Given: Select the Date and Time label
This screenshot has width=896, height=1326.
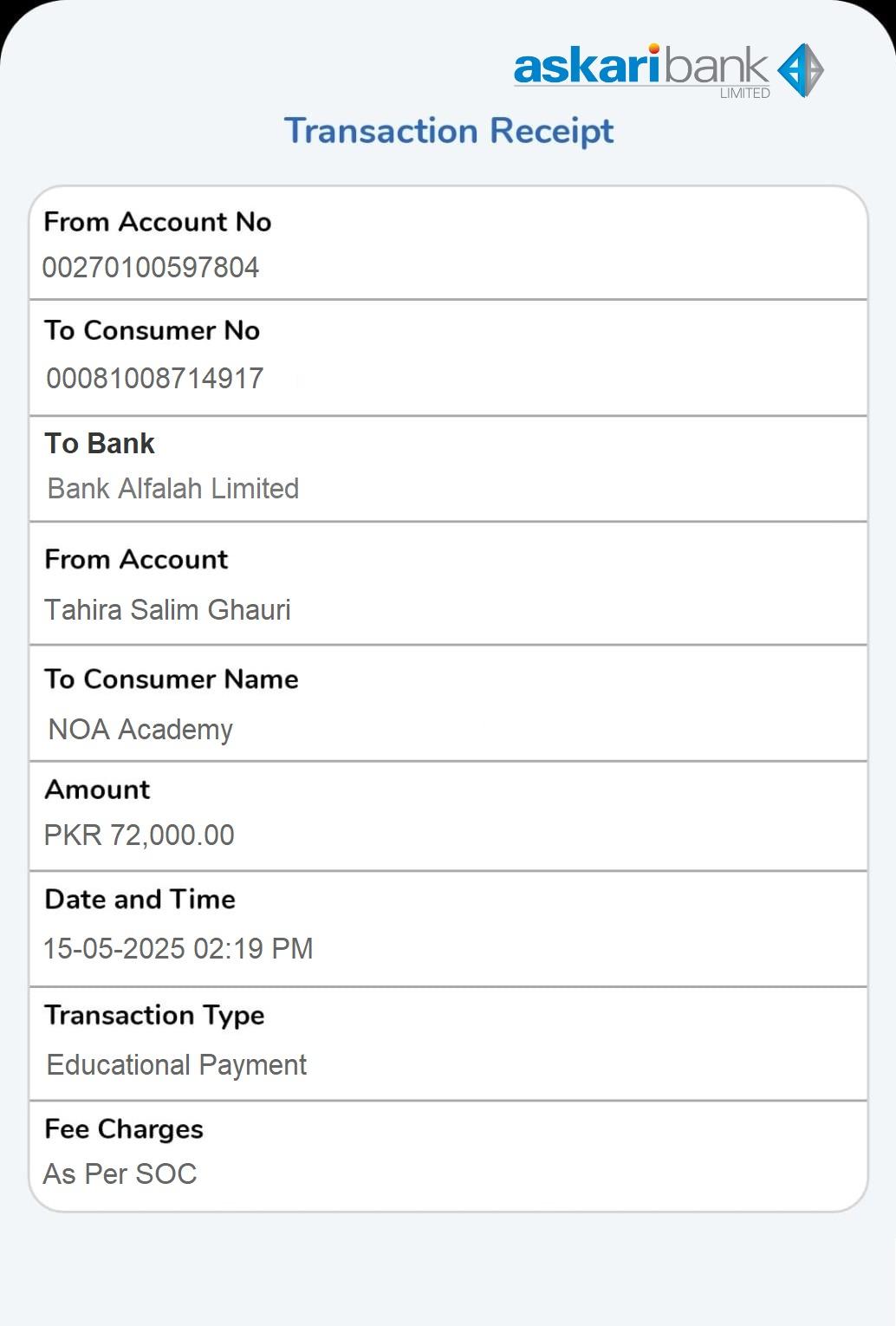Looking at the screenshot, I should click(140, 900).
